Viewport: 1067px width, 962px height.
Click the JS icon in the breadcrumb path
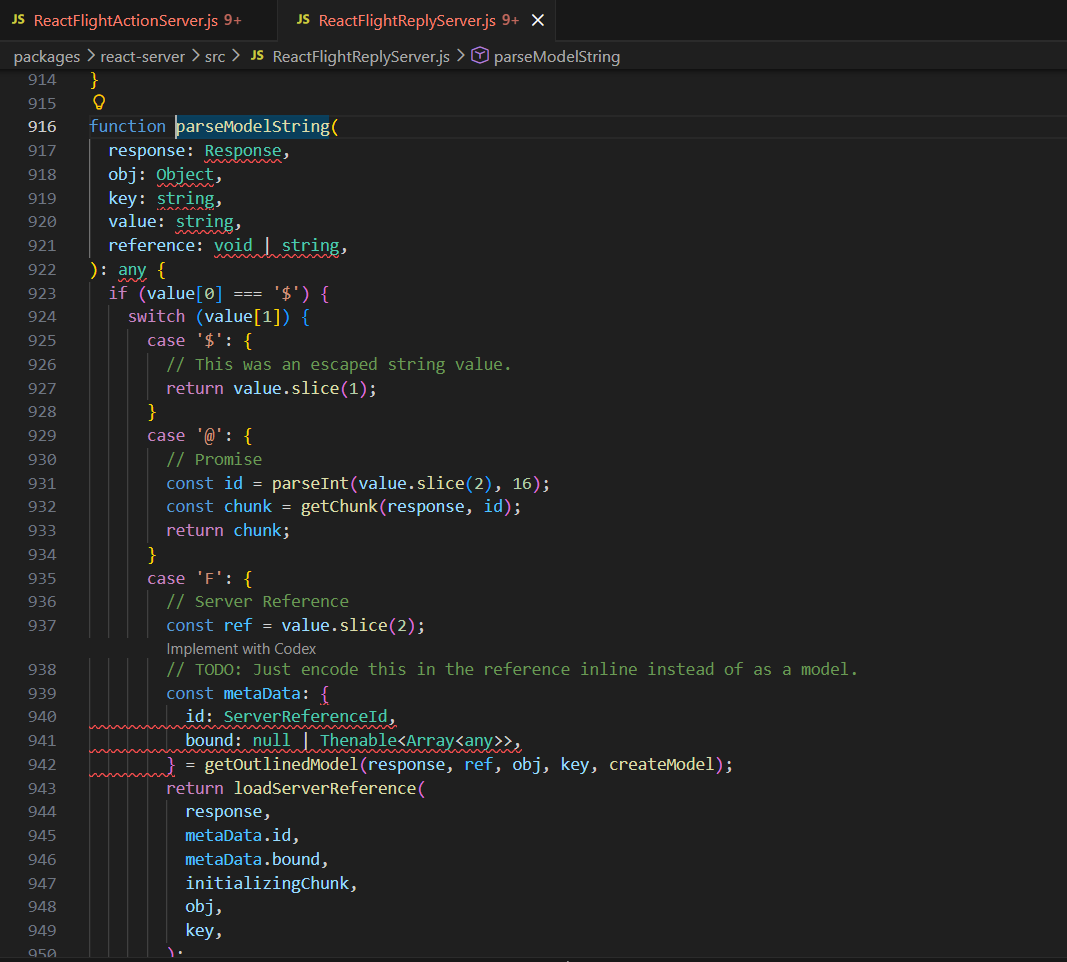pyautogui.click(x=257, y=57)
